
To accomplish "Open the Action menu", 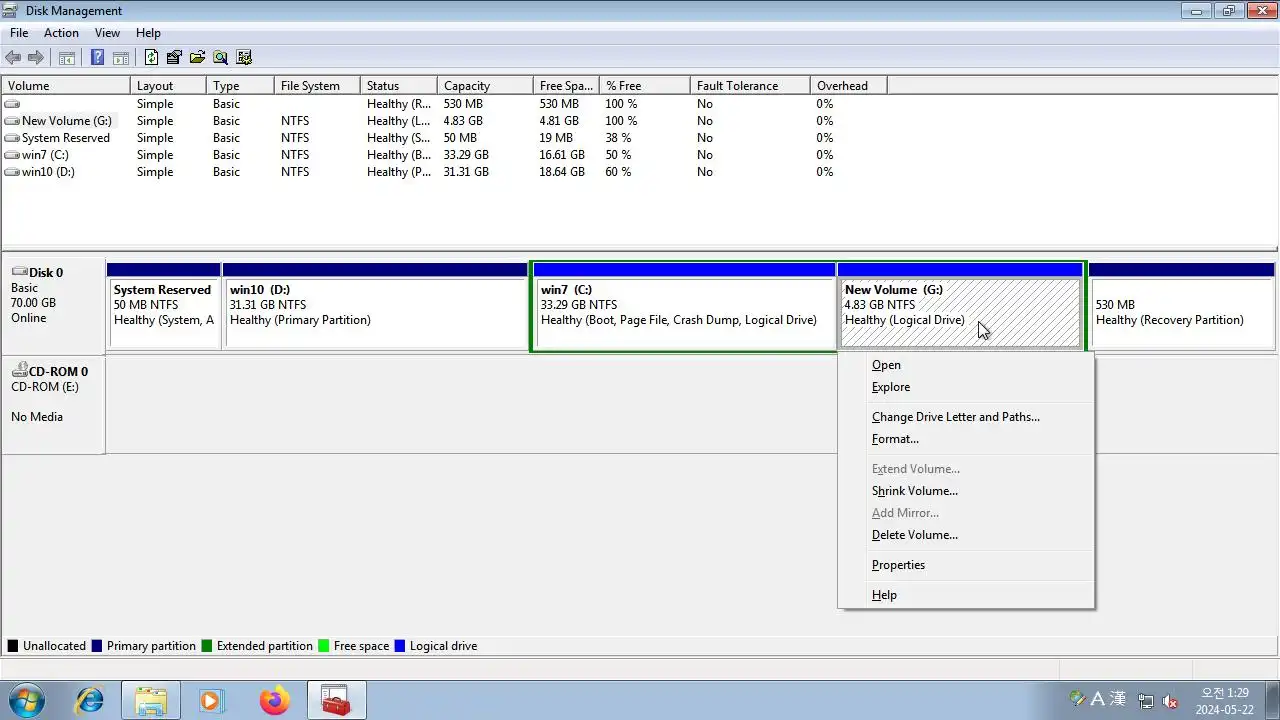I will 61,33.
